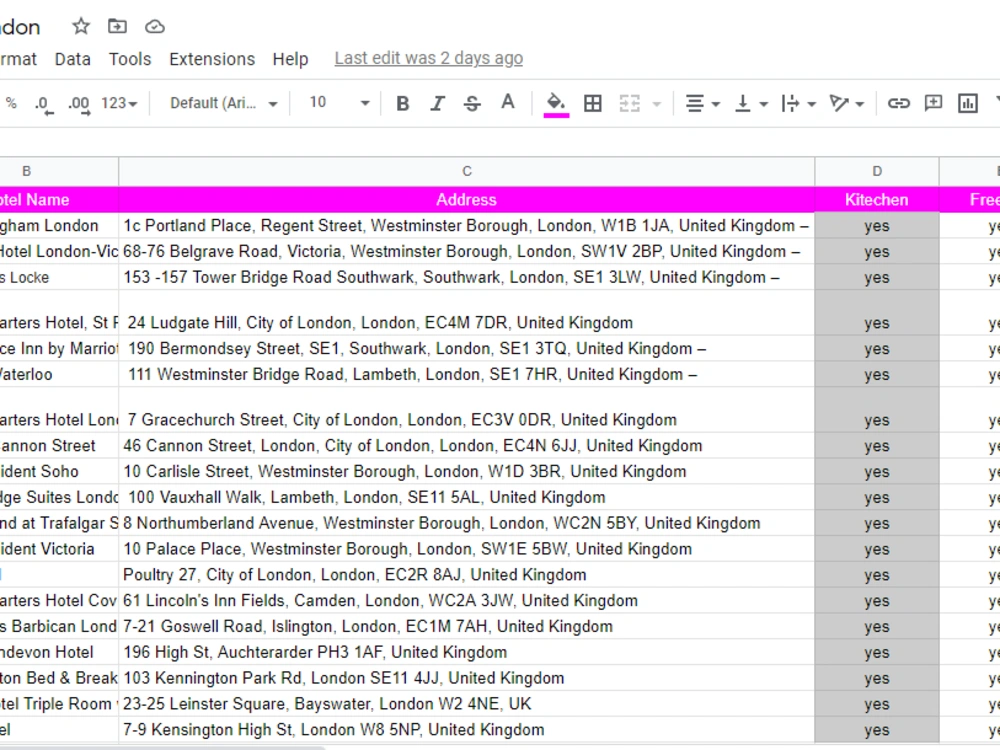1000x750 pixels.
Task: Open more number formats (123) dropdown
Action: pos(119,103)
